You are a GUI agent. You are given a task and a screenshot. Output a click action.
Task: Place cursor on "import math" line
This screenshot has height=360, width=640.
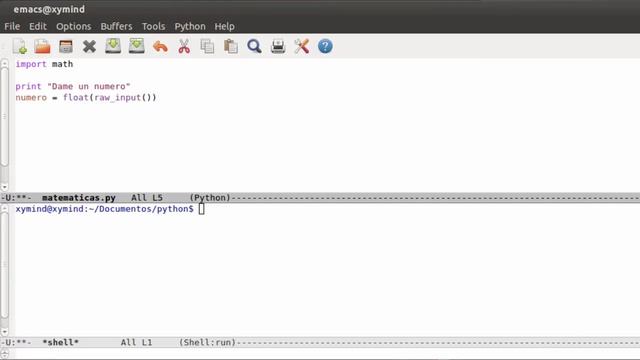[44, 64]
